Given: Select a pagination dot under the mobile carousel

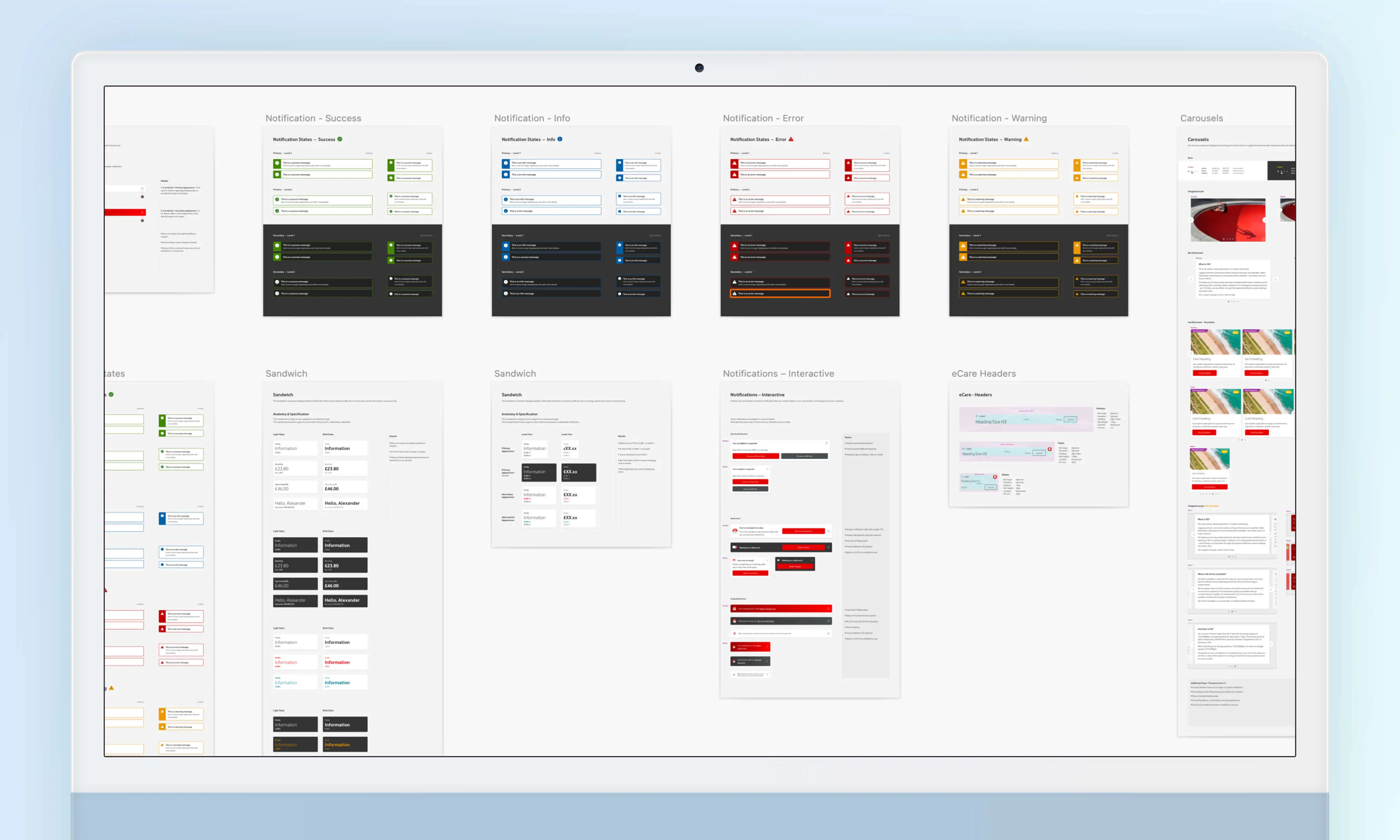Looking at the screenshot, I should tap(1213, 493).
